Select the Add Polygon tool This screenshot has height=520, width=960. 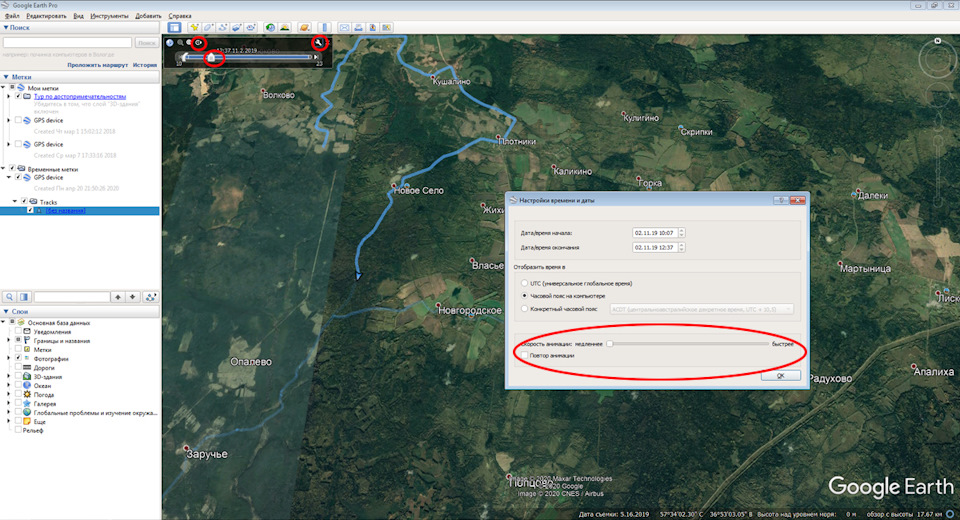[208, 28]
